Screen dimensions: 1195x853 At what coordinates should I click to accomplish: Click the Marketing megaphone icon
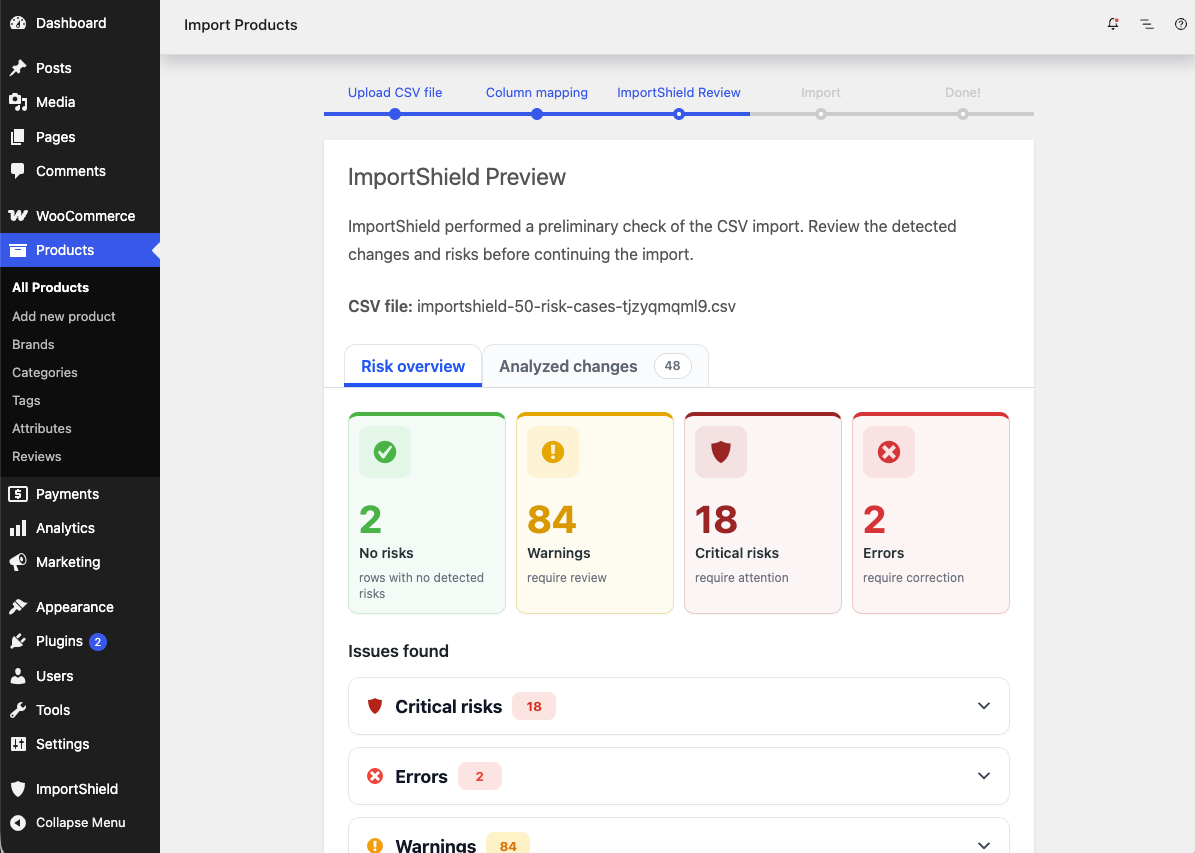pyautogui.click(x=18, y=562)
